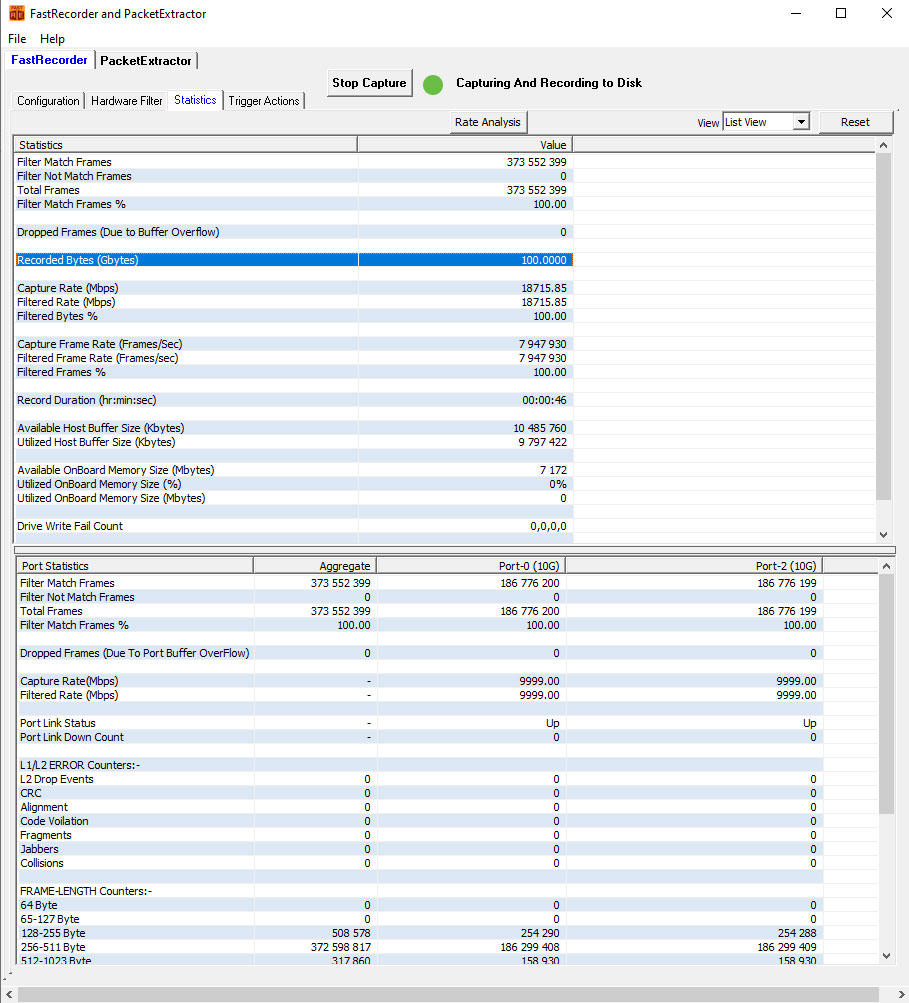The image size is (909, 1003).
Task: Click the Port-0 (10G) column header
Action: coord(471,566)
